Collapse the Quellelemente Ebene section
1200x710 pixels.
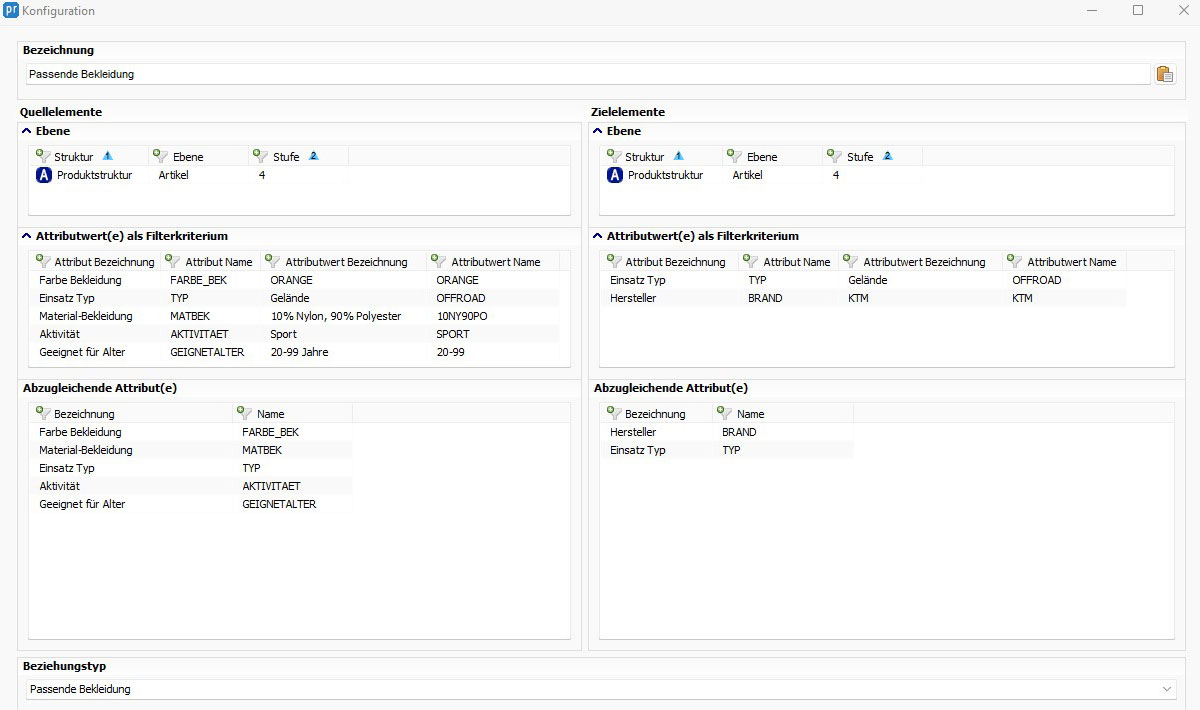click(26, 131)
